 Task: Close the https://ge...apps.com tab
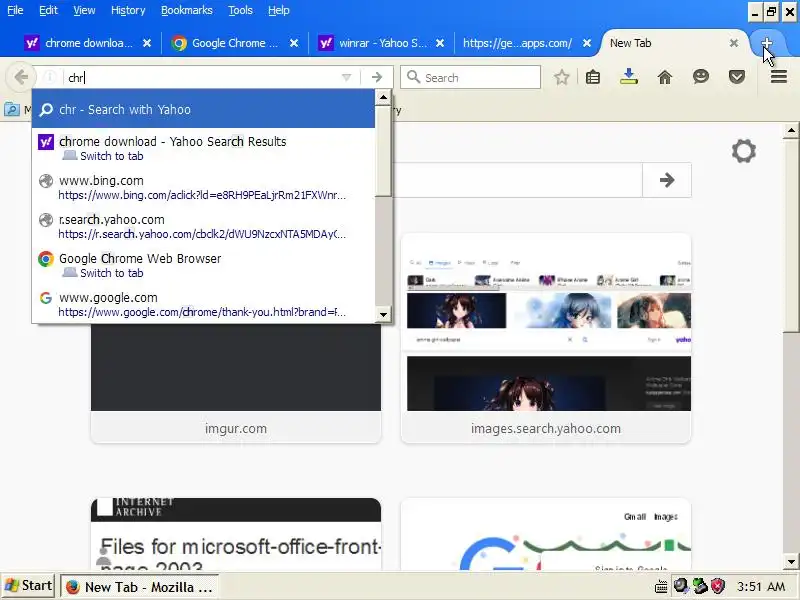587,43
